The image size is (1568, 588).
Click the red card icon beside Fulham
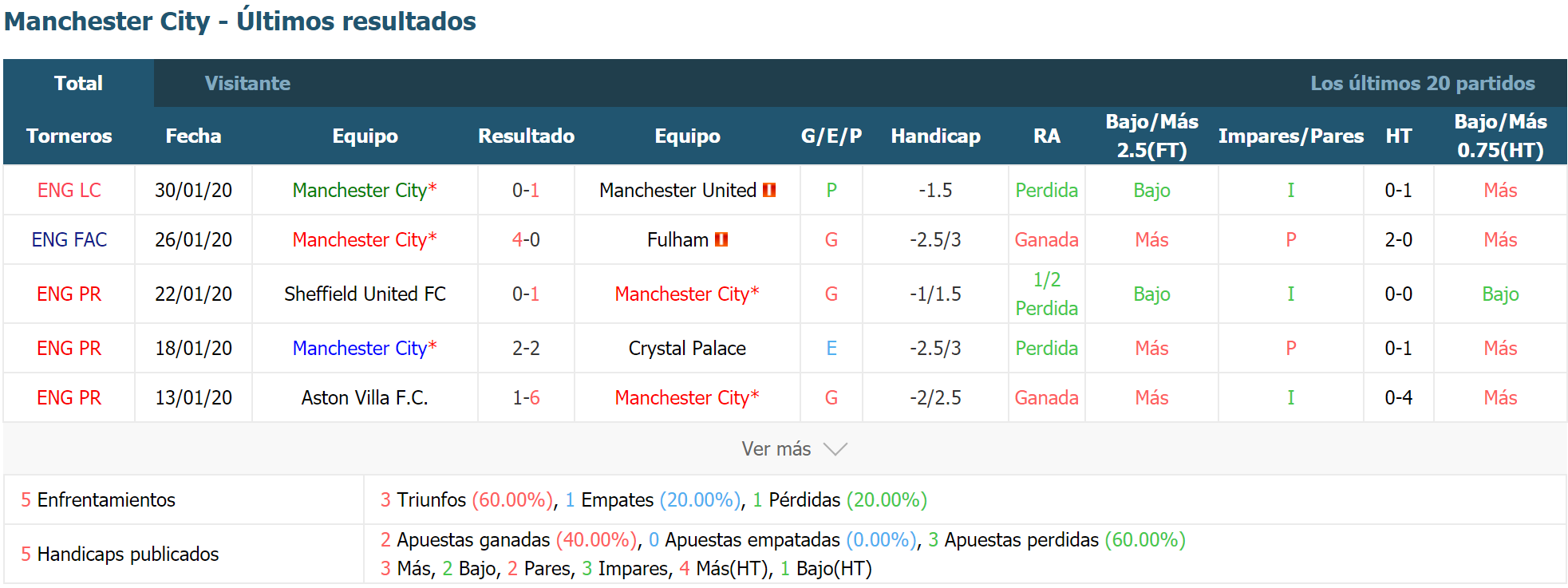pos(721,240)
